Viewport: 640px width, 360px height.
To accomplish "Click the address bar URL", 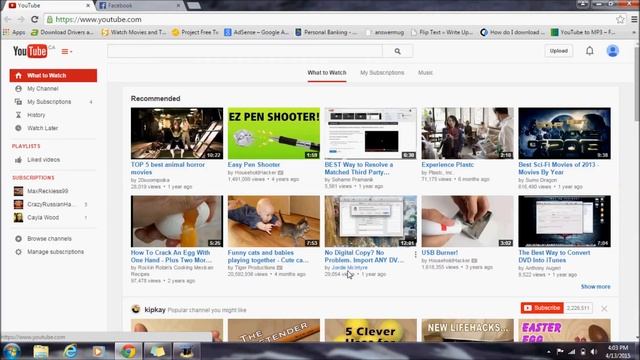I will (98, 19).
